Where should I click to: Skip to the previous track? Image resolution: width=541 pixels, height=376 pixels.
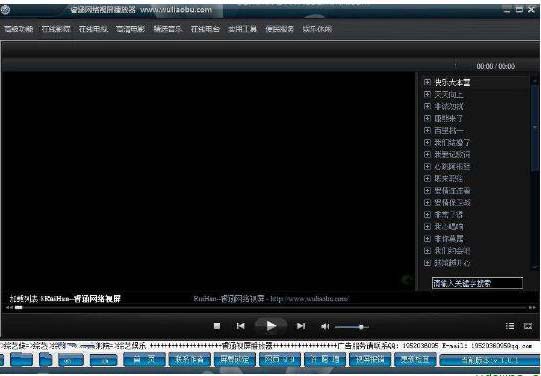[x=240, y=326]
